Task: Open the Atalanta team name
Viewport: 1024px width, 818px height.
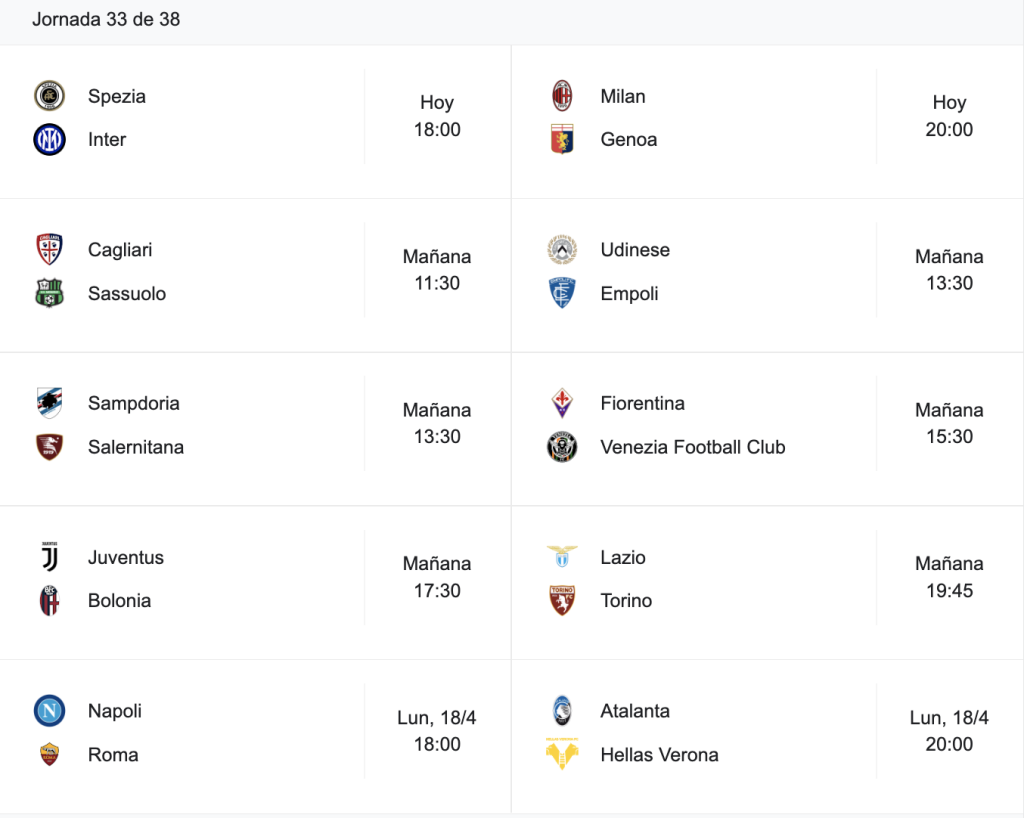Action: click(x=635, y=711)
